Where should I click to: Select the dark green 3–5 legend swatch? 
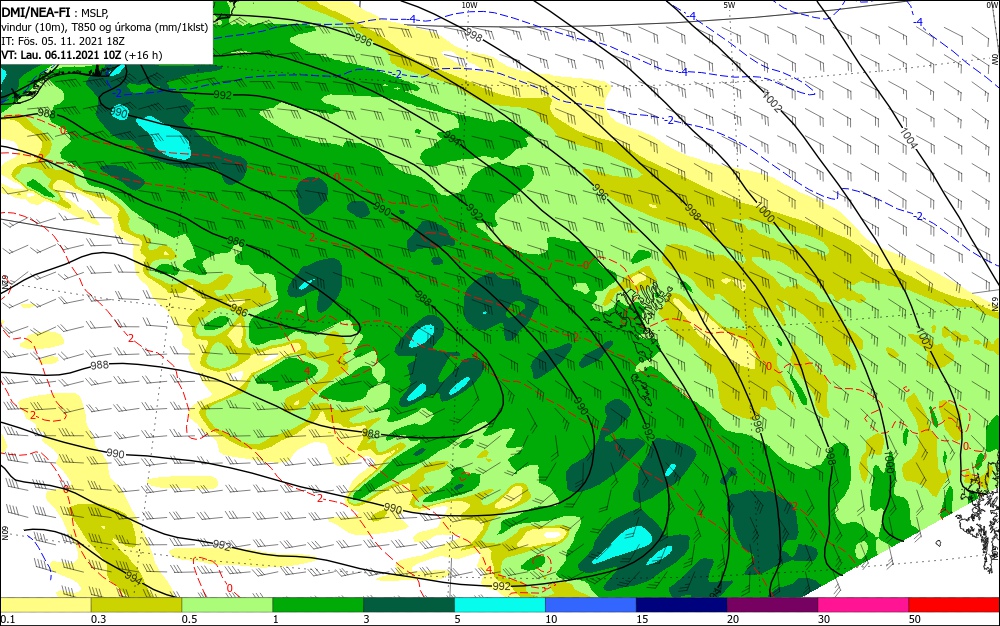409,605
